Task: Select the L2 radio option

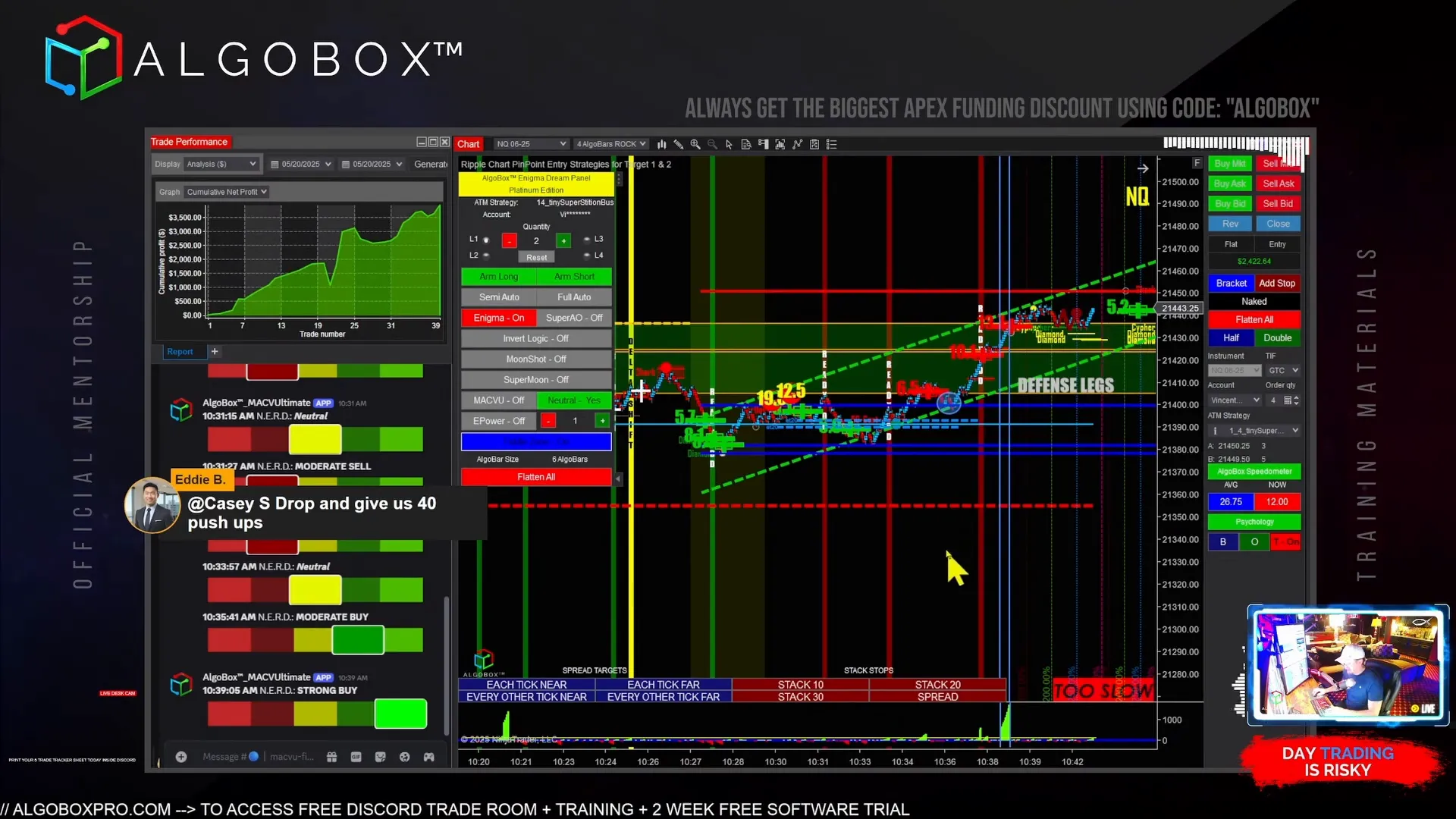Action: click(x=486, y=256)
